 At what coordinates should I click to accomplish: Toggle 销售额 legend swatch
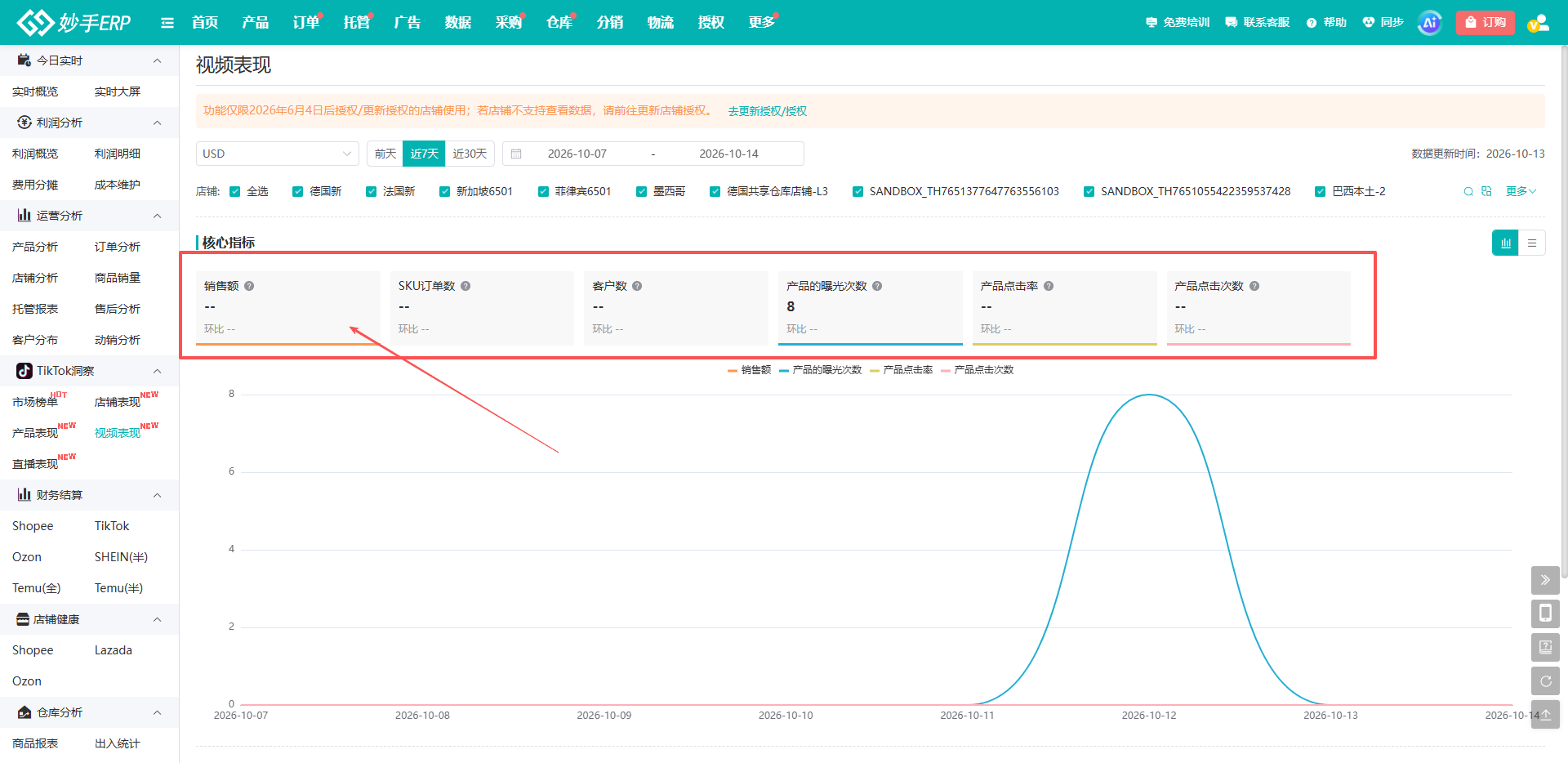coord(733,370)
